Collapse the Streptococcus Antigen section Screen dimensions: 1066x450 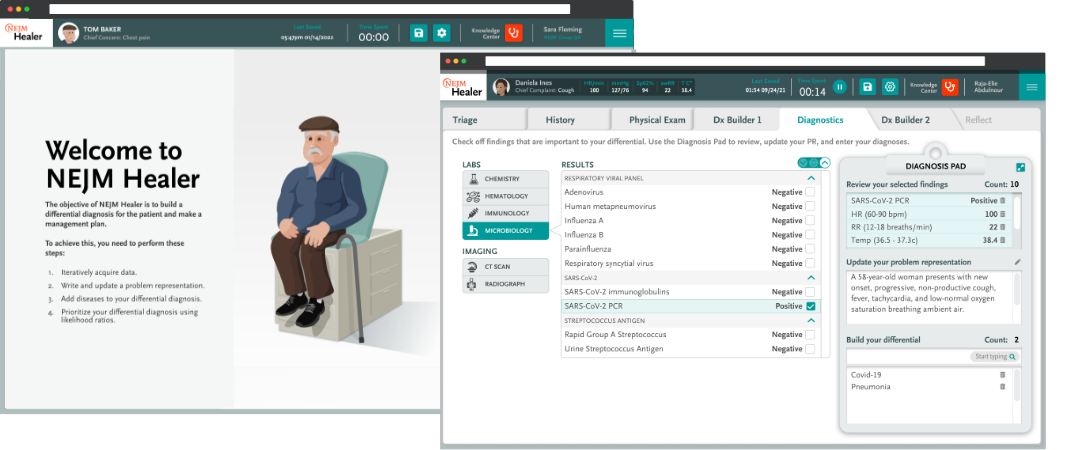pyautogui.click(x=810, y=320)
